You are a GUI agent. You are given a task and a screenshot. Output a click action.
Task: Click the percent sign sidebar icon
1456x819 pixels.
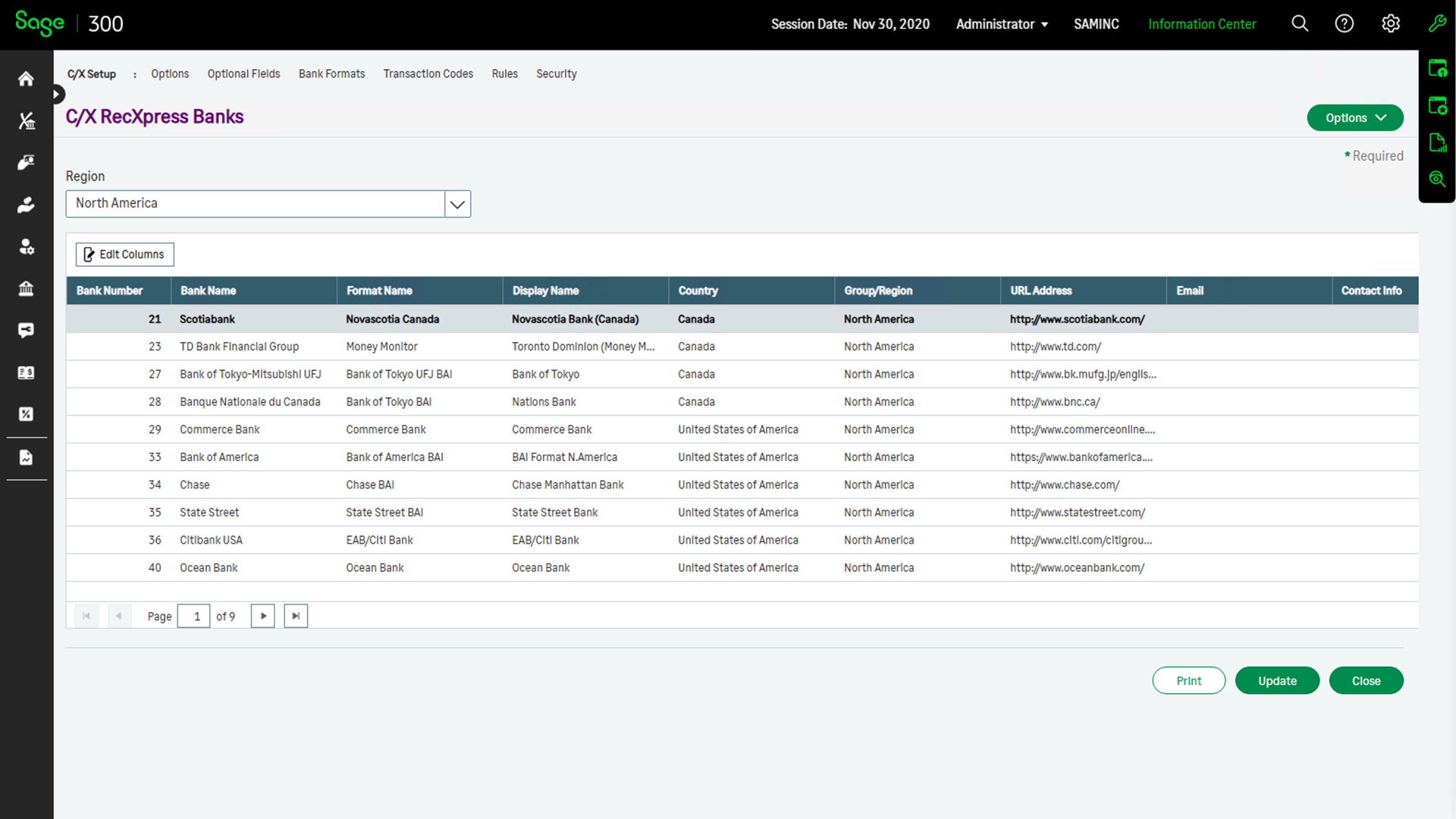[x=26, y=414]
